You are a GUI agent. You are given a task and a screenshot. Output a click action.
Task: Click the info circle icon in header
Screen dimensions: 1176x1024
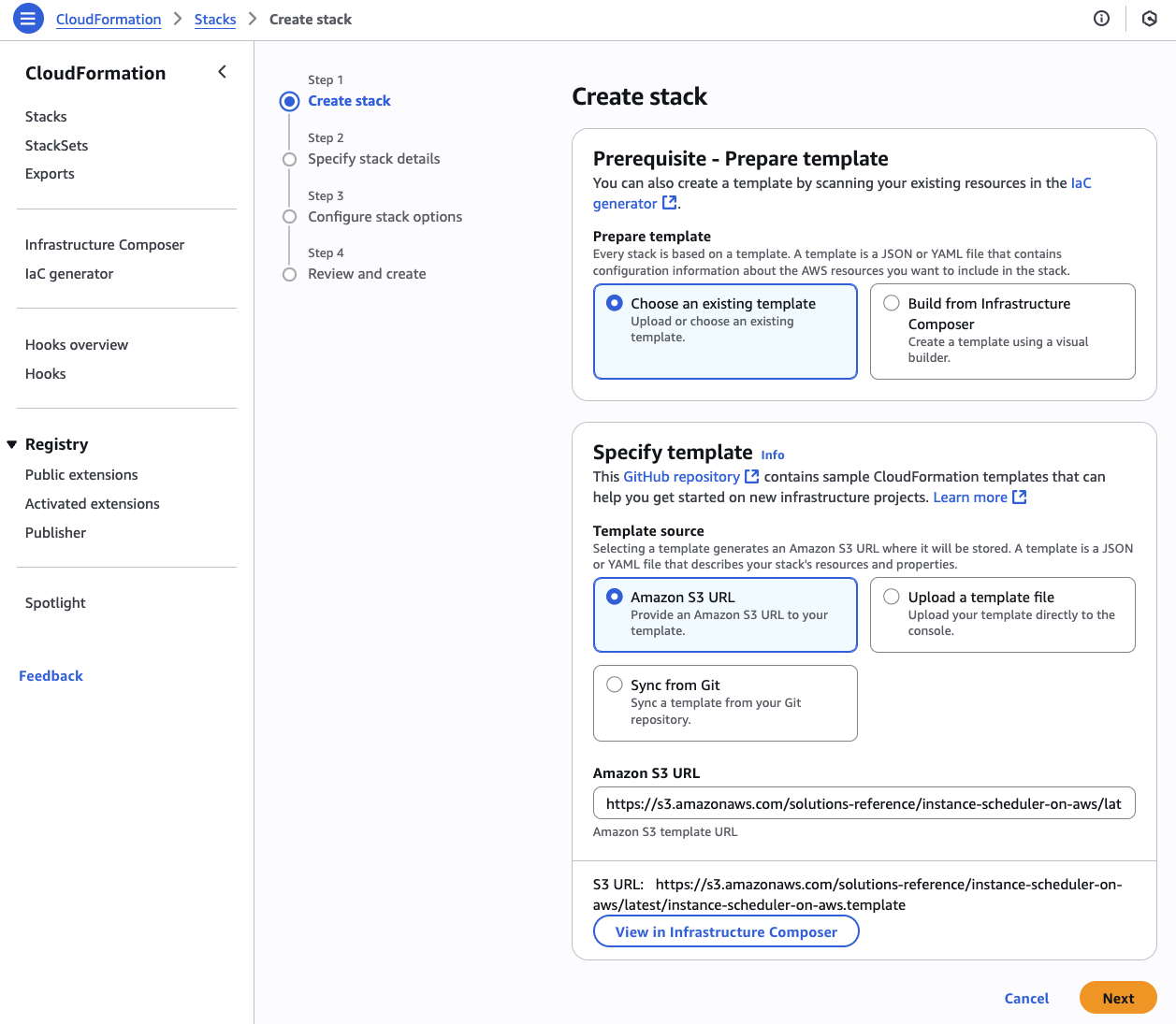pos(1101,19)
